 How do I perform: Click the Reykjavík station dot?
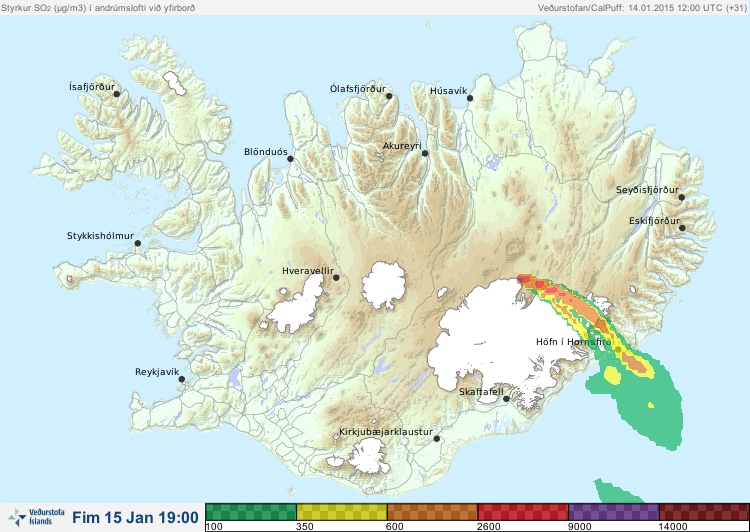coord(182,379)
